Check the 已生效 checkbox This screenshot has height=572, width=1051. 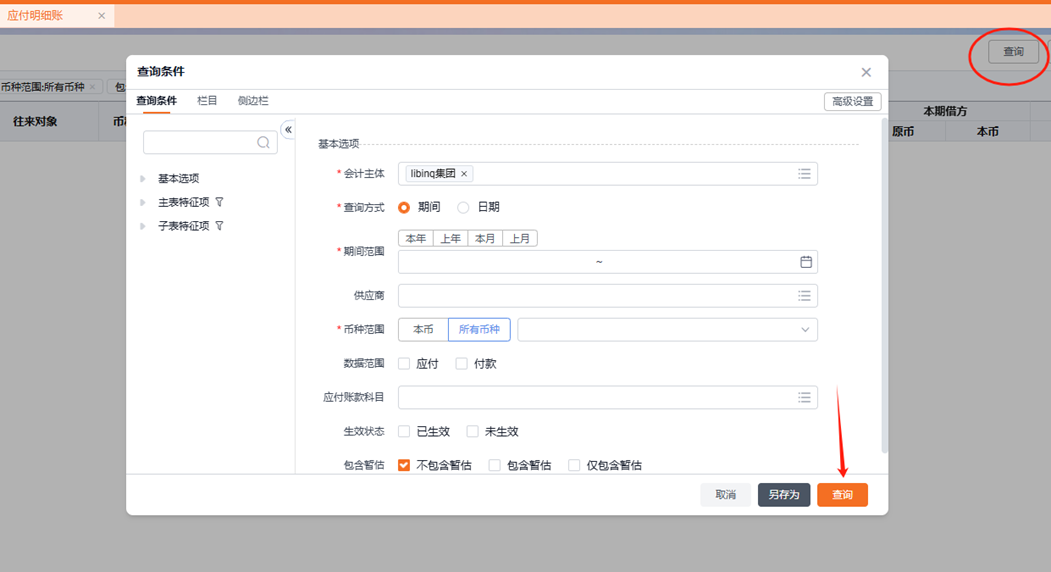404,431
